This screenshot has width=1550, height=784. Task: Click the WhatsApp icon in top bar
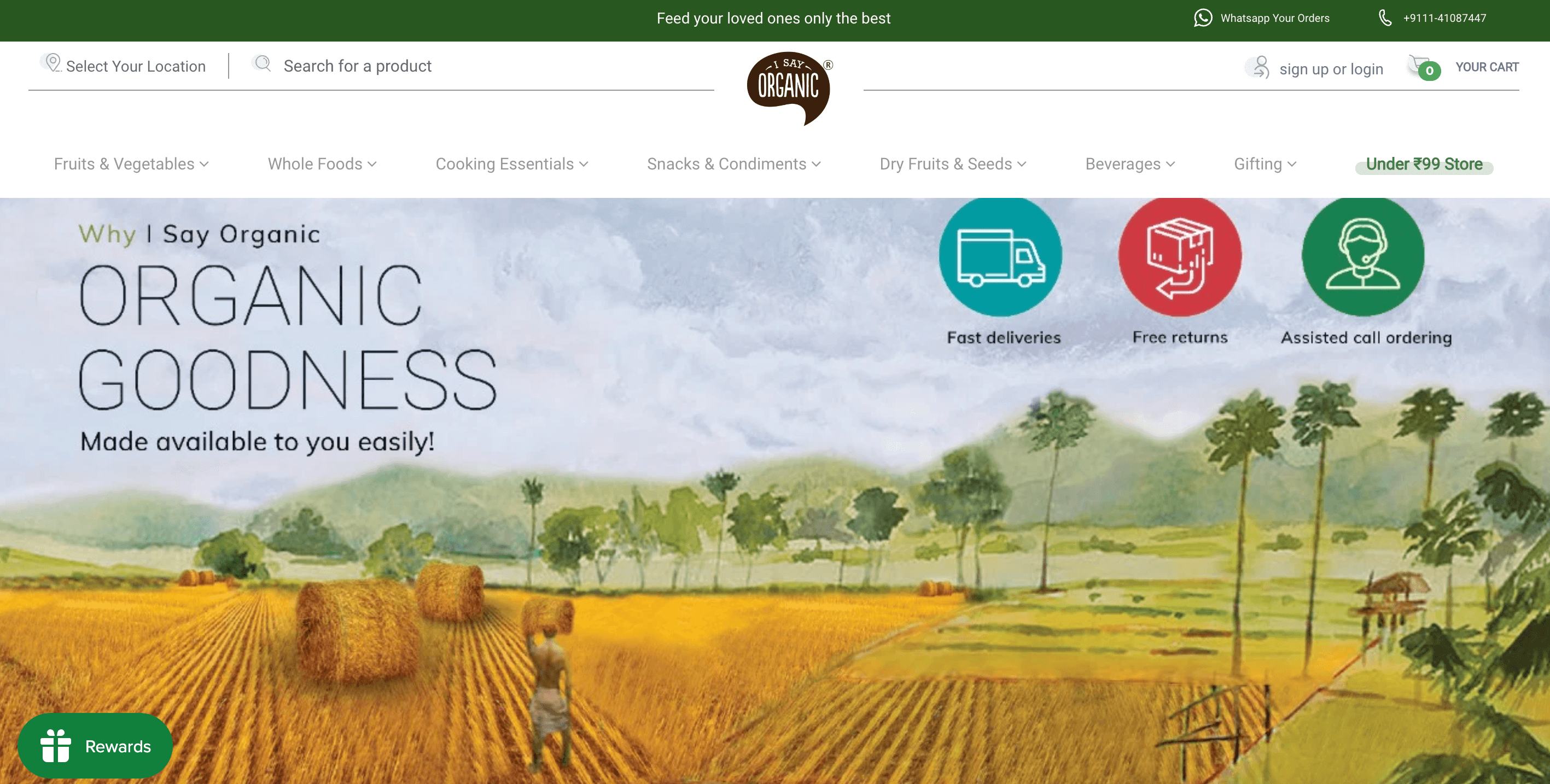(x=1202, y=18)
